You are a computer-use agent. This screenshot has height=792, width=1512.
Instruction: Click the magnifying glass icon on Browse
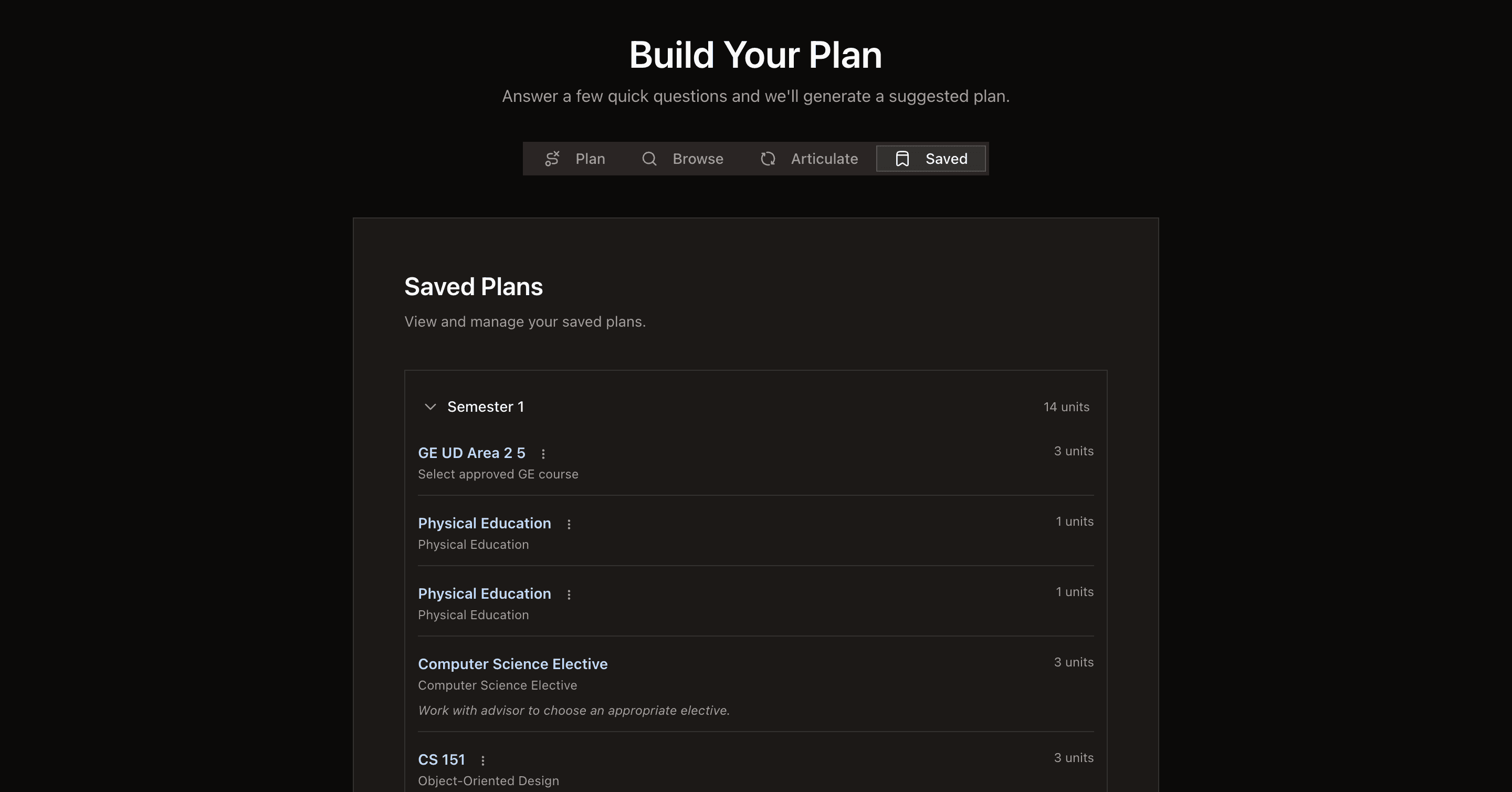pos(648,159)
